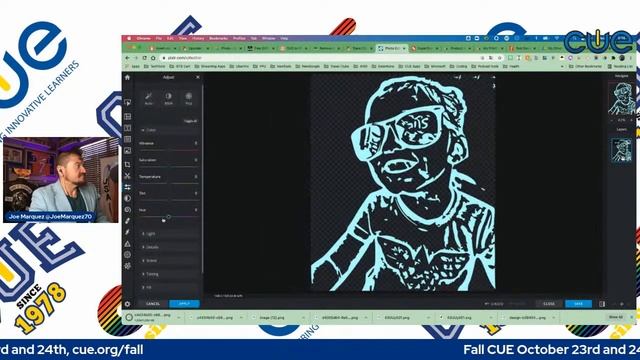Open the Chrome app menu
Image resolution: width=640 pixels, height=360 pixels.
(x=143, y=38)
